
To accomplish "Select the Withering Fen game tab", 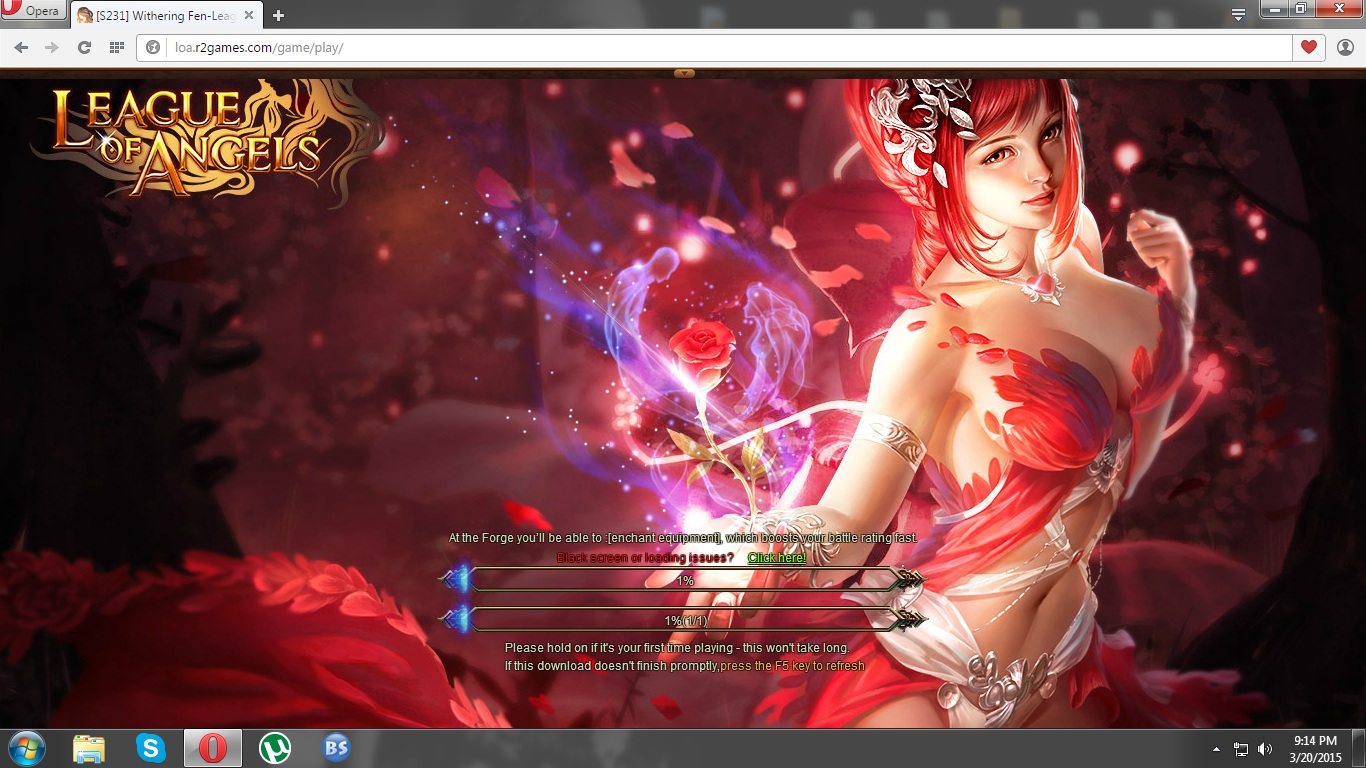I will coord(160,15).
